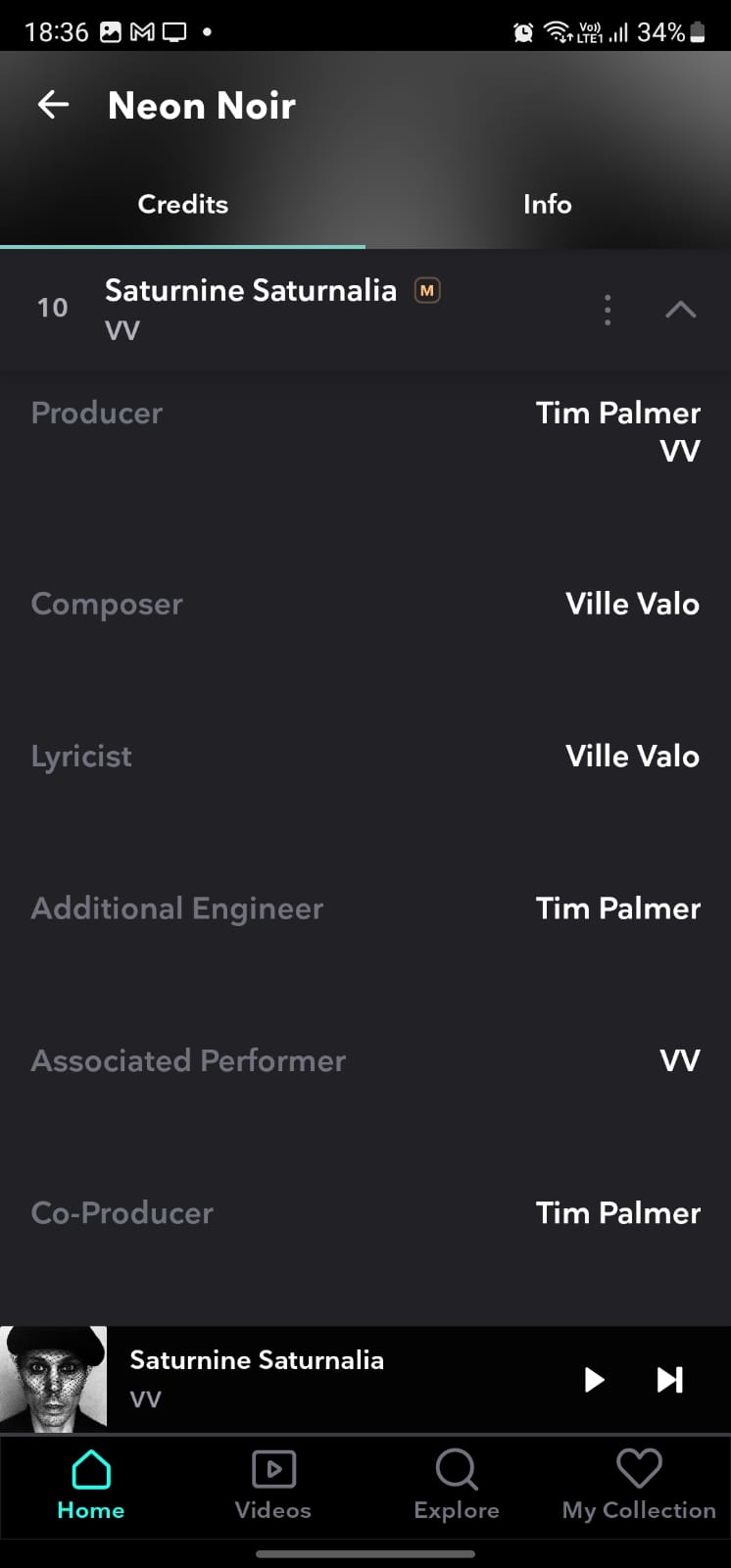Screen dimensions: 731x1568
Task: Collapse the Saturnine Saturnalia credits section
Action: [680, 310]
